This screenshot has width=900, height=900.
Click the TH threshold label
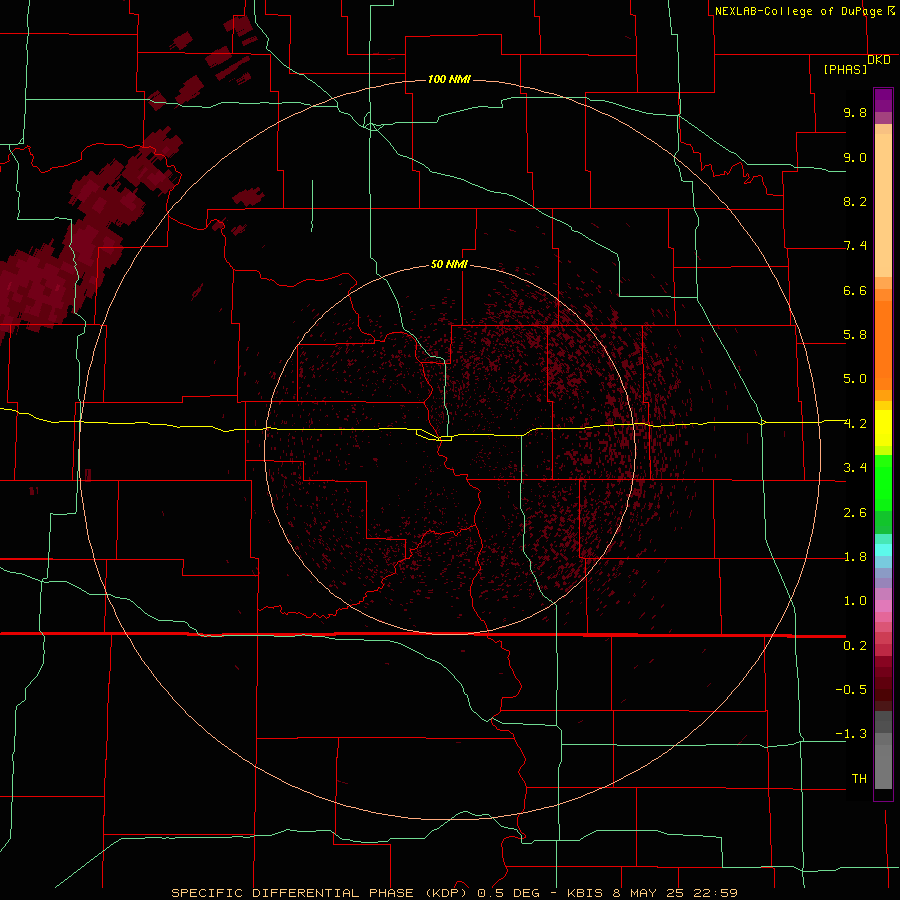(859, 779)
